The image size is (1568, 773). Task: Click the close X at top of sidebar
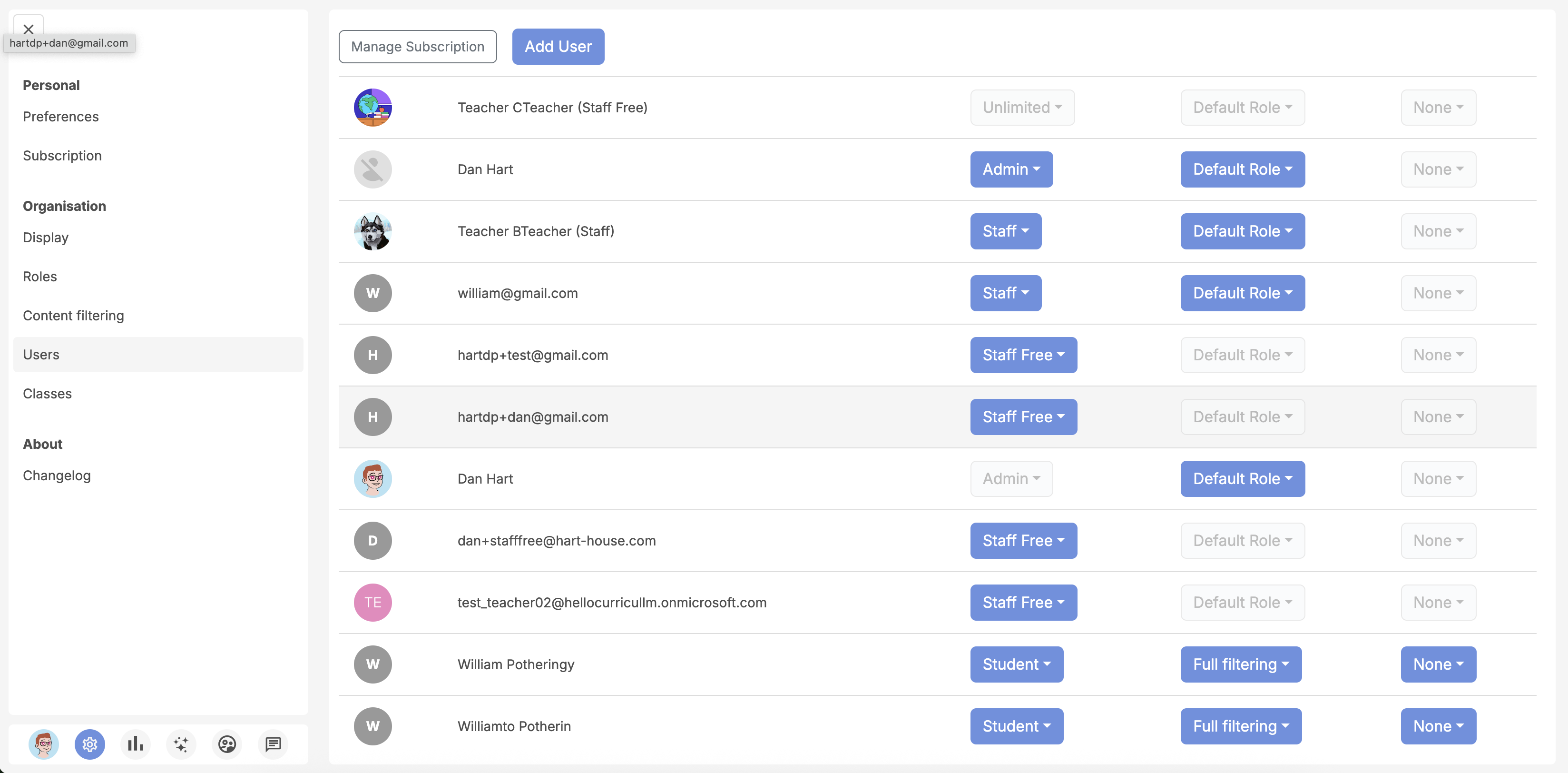(28, 29)
